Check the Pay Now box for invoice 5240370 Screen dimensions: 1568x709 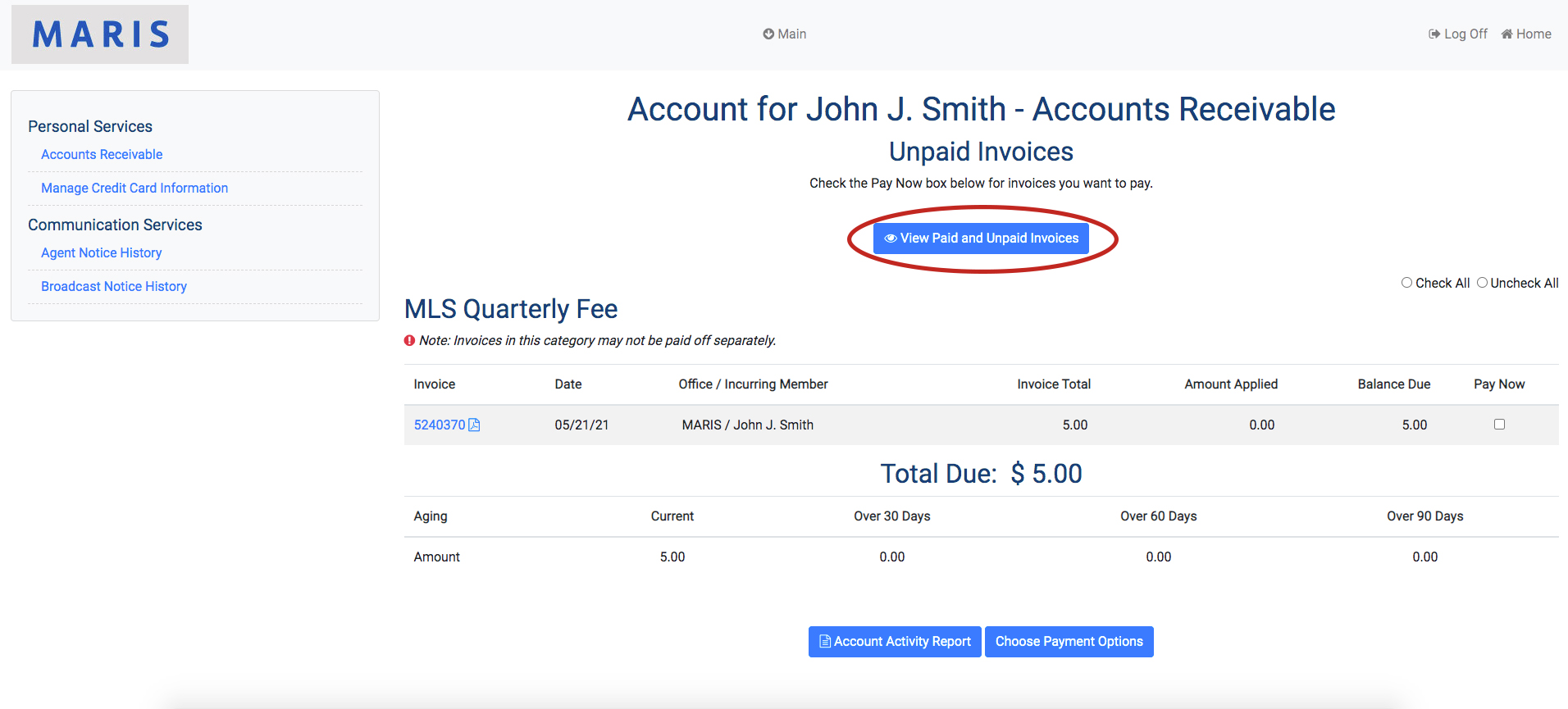[1499, 425]
